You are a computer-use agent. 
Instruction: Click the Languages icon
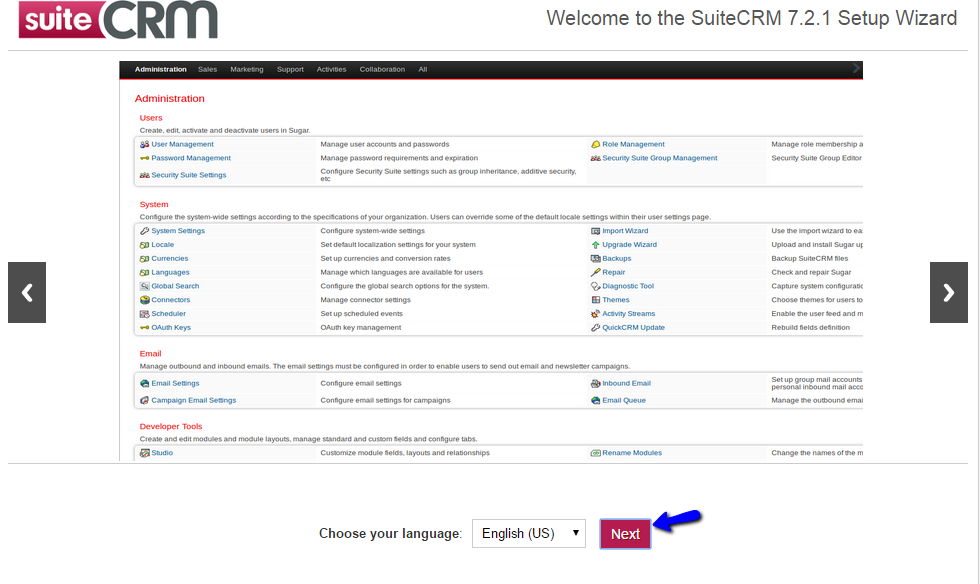(144, 272)
